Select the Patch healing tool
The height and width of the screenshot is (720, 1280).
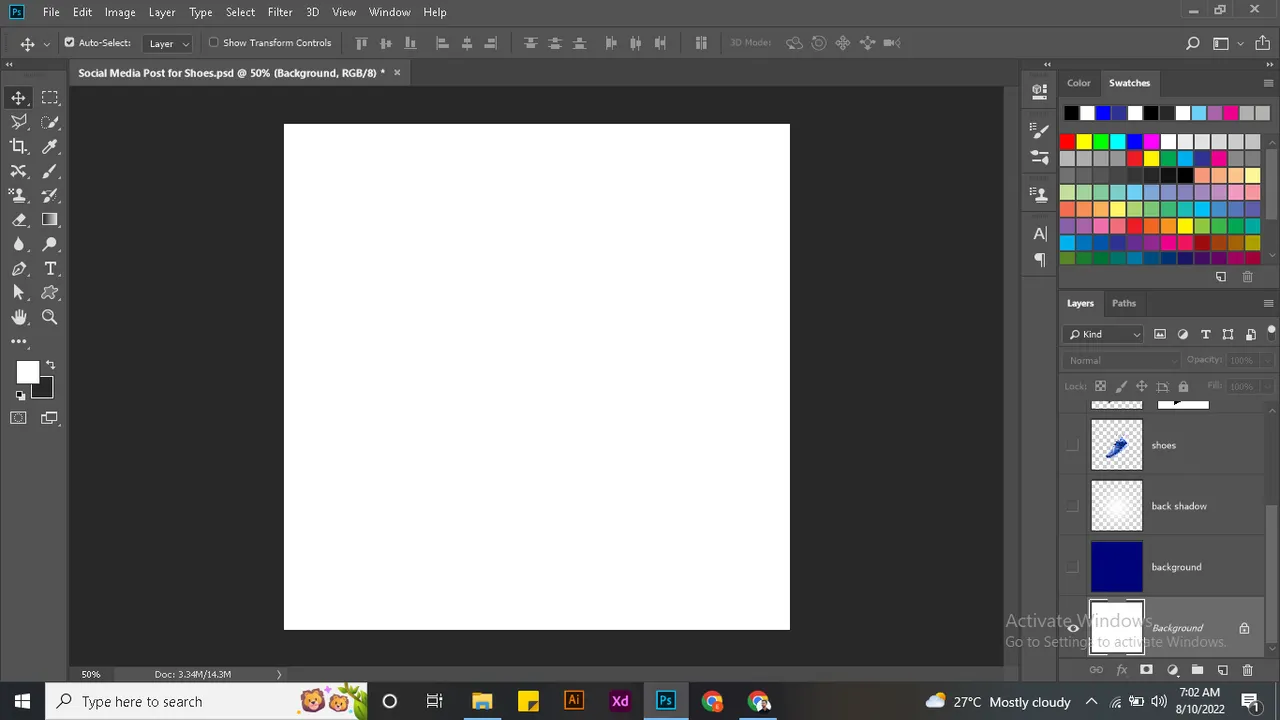point(19,171)
